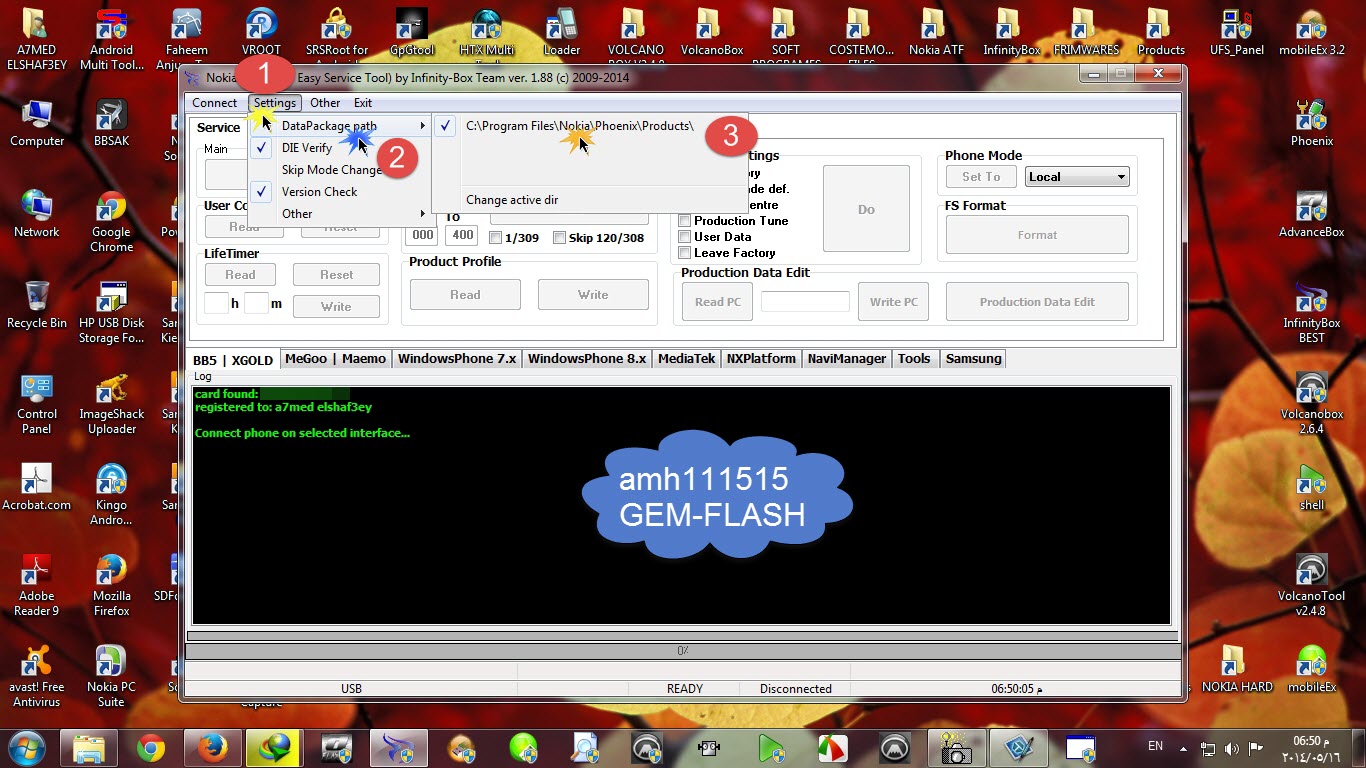Launch Nokia PC Suite desktop icon

tap(111, 677)
